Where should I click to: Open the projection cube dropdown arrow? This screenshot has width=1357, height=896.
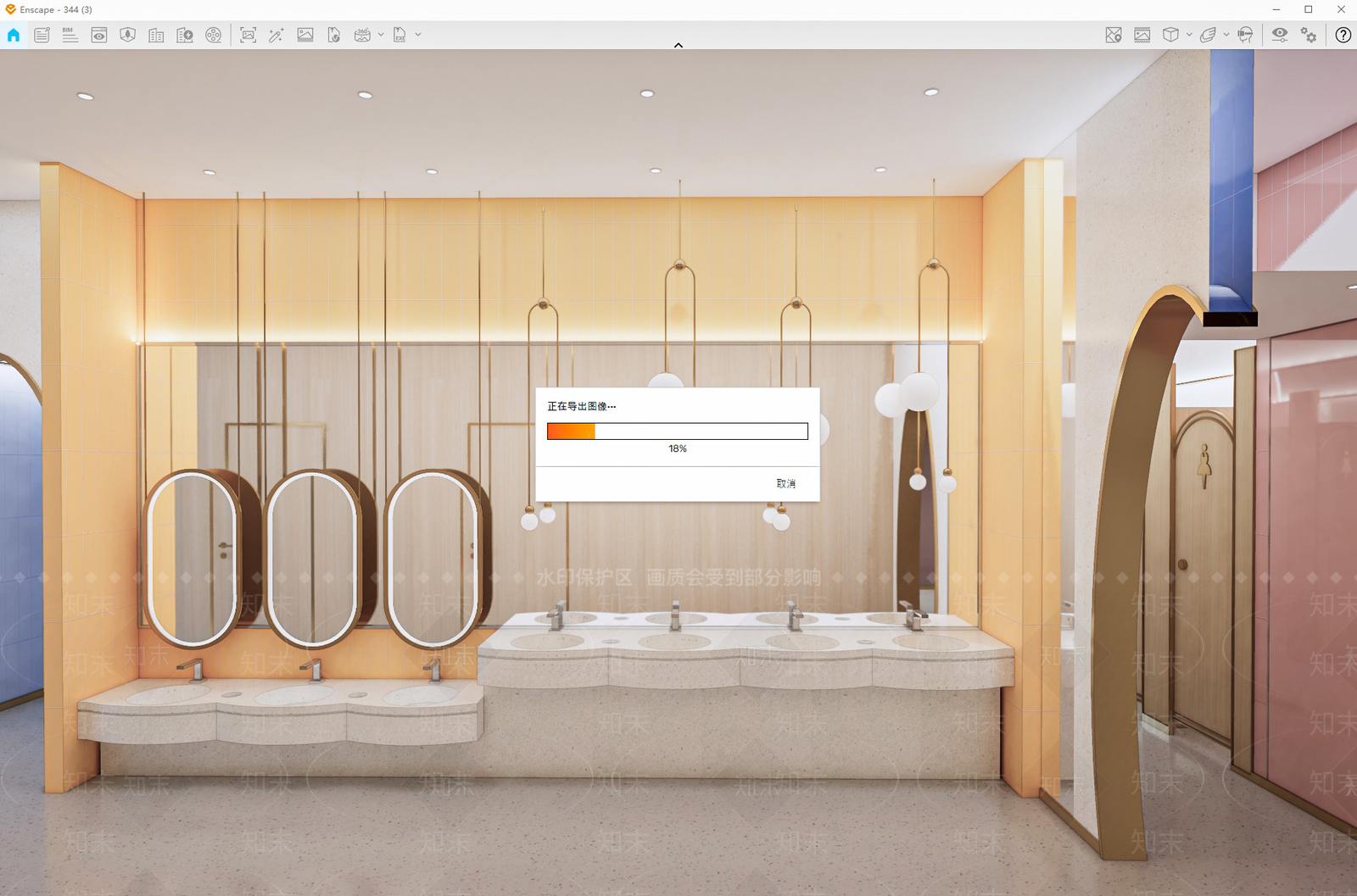click(1189, 35)
